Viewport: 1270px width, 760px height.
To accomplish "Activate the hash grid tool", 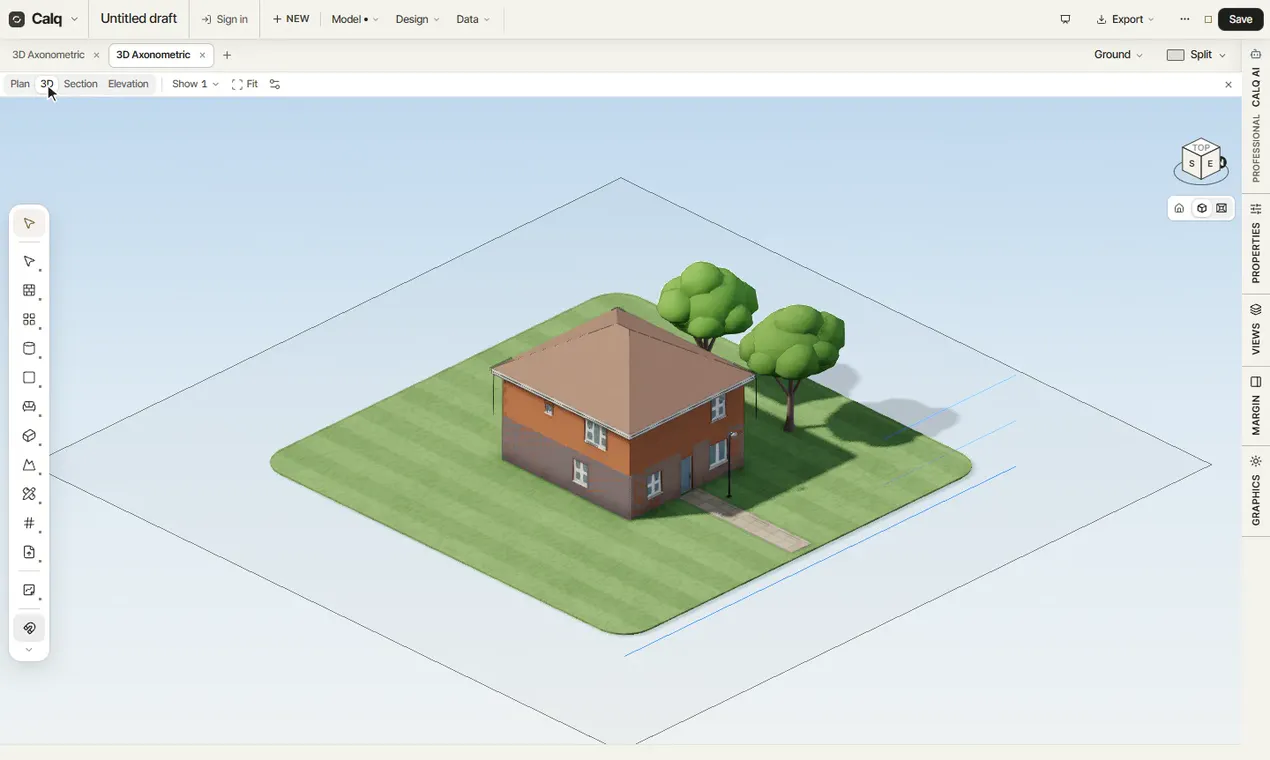I will point(29,523).
